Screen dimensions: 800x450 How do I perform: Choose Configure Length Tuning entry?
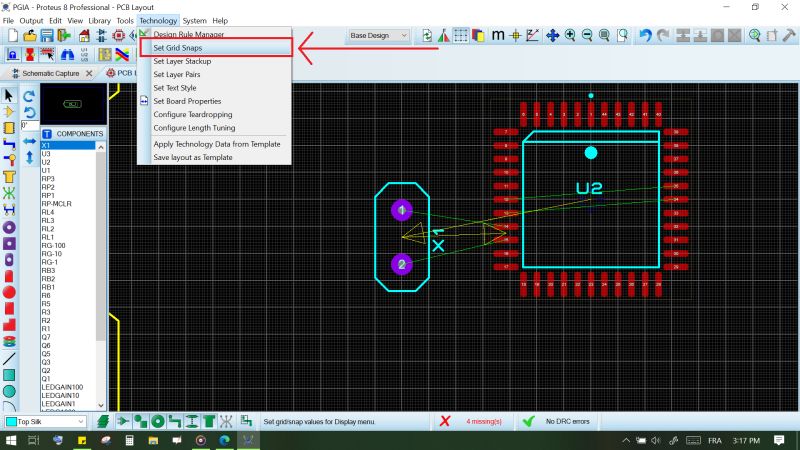point(215,128)
